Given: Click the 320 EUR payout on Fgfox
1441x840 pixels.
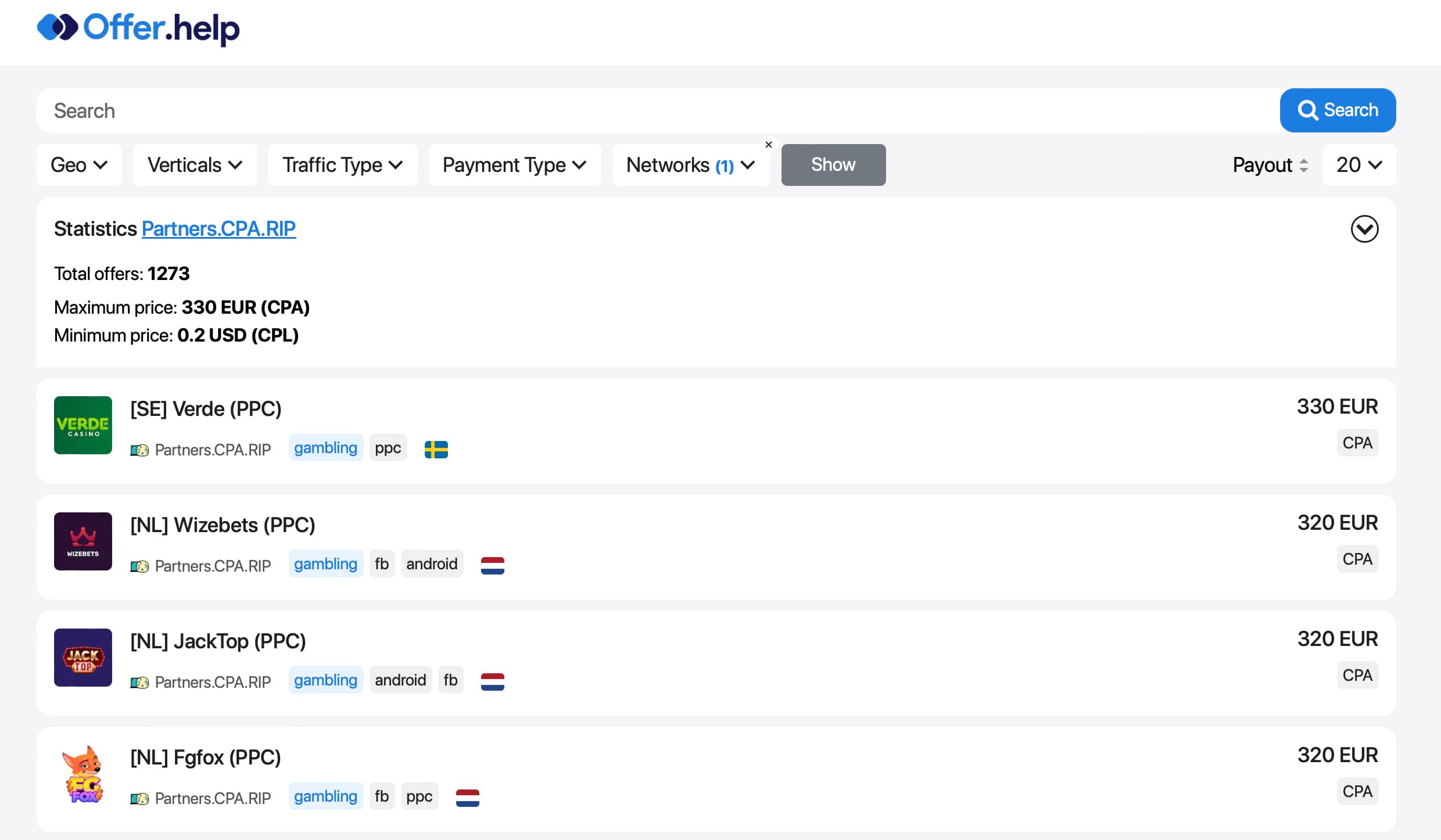Looking at the screenshot, I should [x=1338, y=755].
